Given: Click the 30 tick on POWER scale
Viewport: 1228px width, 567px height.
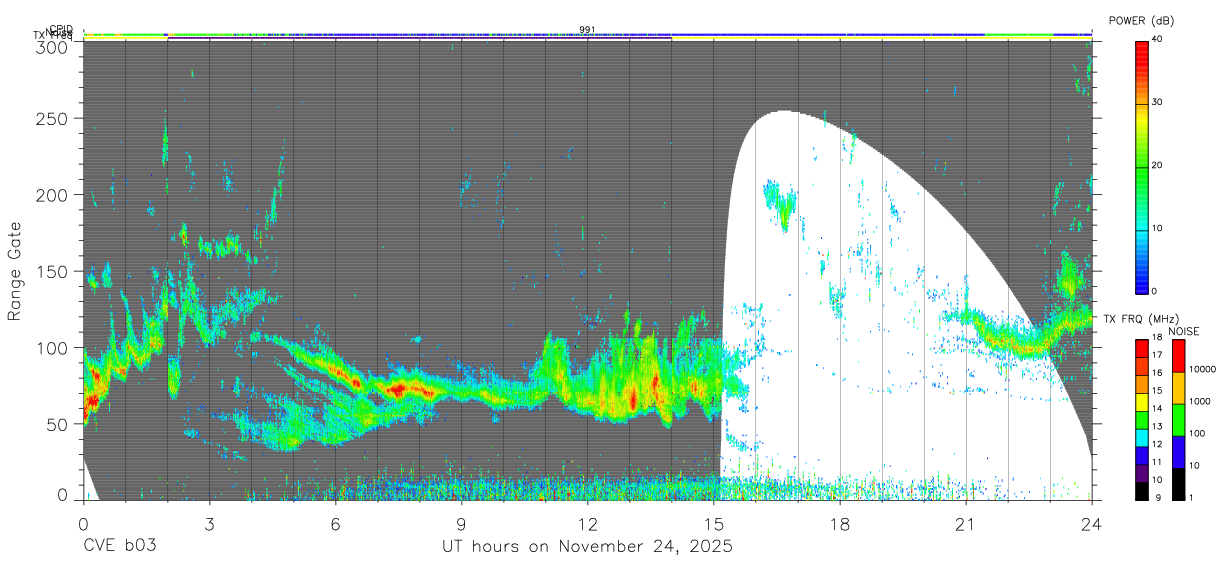Looking at the screenshot, I should (x=1157, y=102).
